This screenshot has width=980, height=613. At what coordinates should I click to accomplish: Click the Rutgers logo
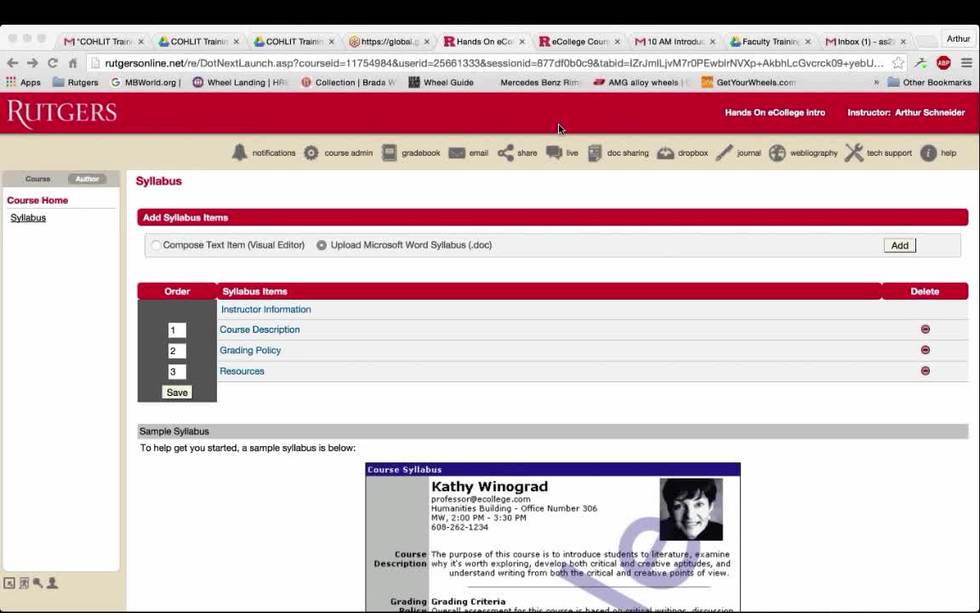(62, 114)
